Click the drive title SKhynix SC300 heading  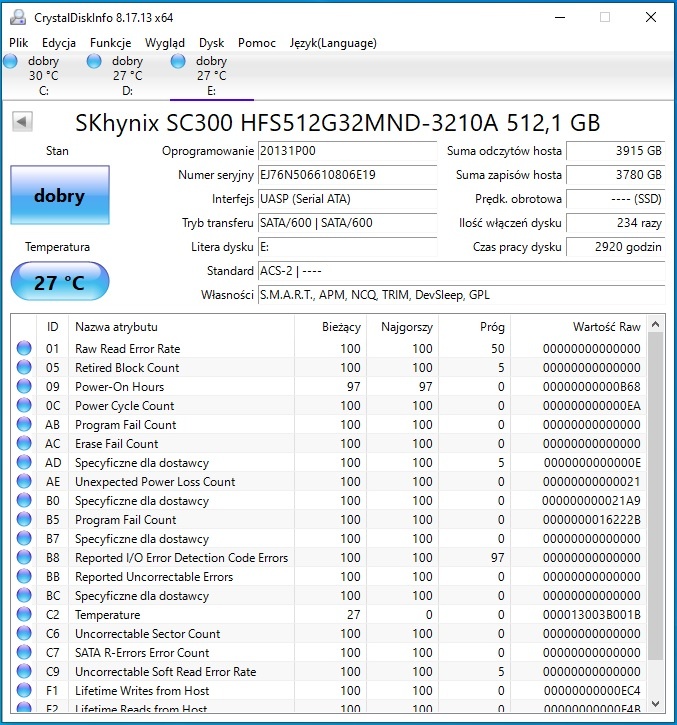tap(338, 123)
